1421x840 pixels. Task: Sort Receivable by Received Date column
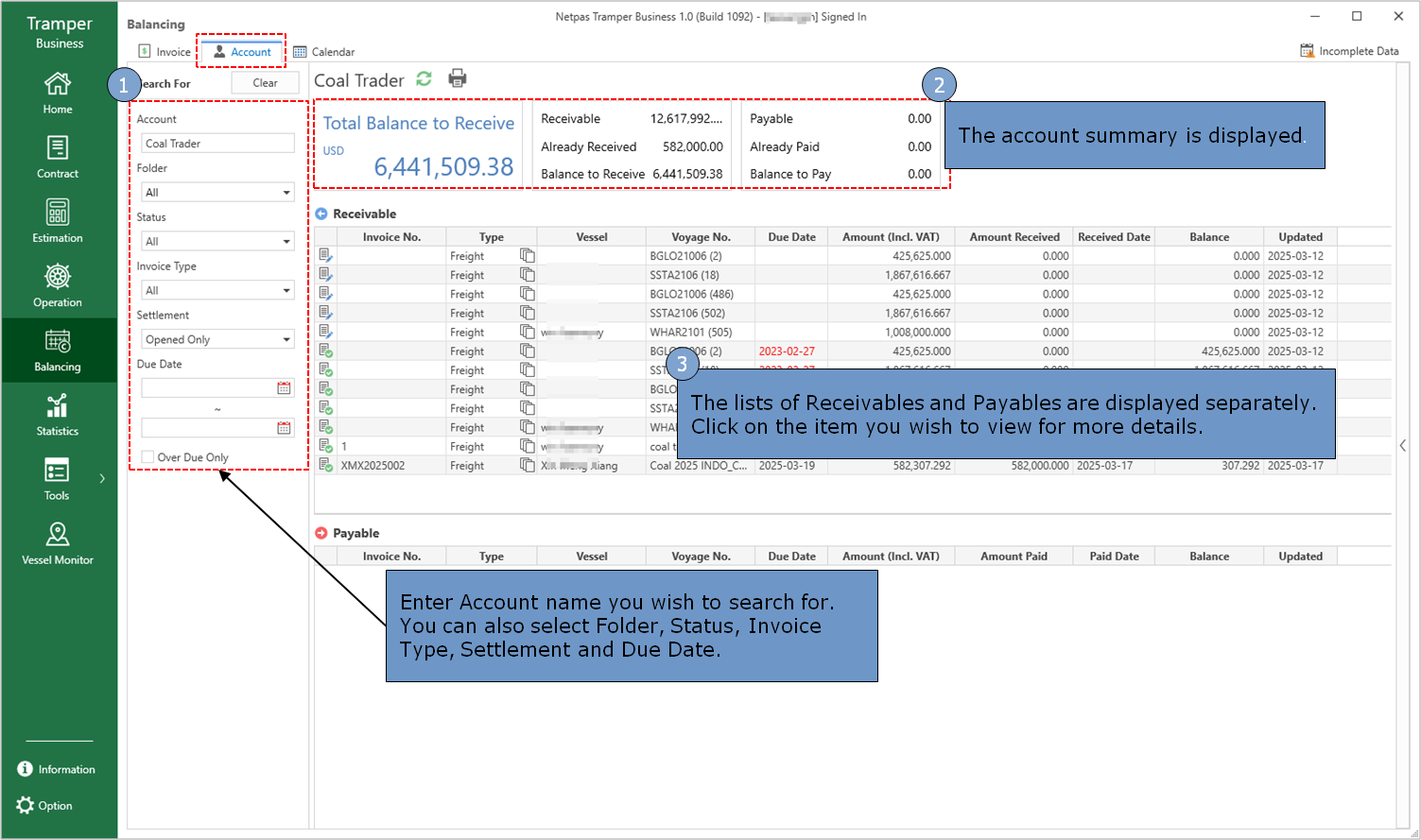[x=1115, y=237]
